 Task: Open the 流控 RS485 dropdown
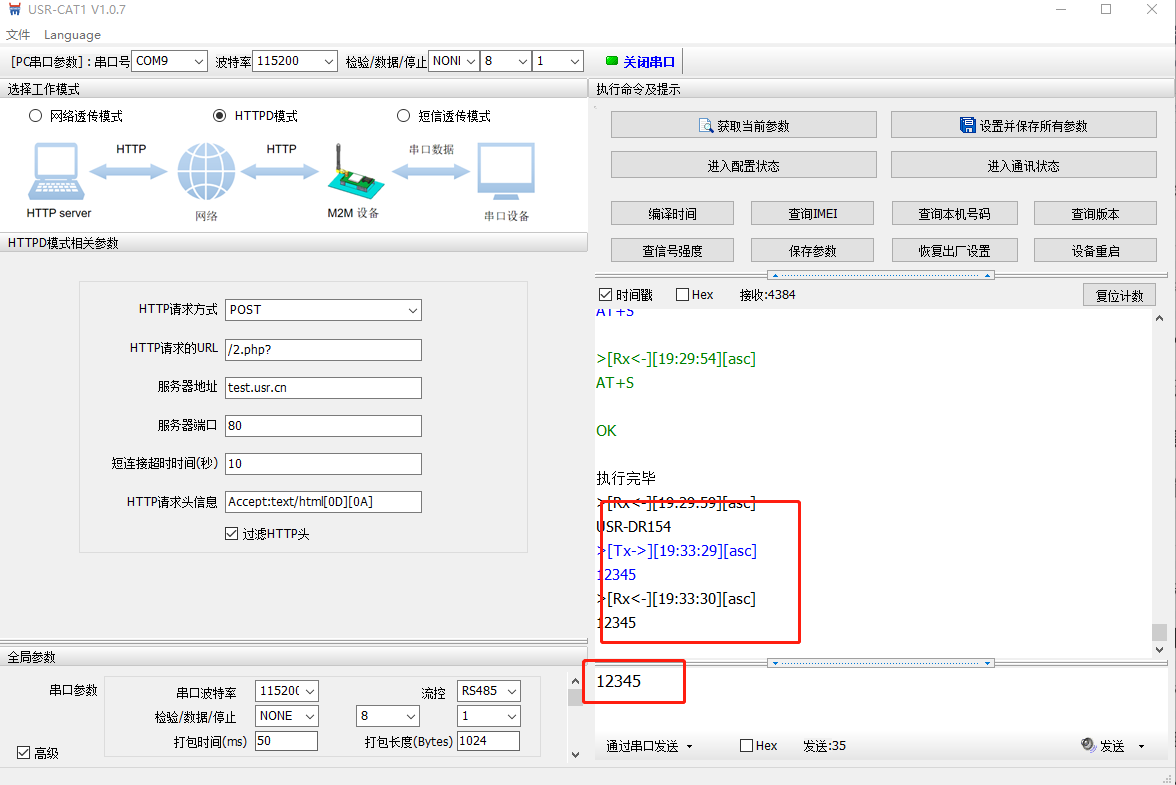tap(488, 691)
